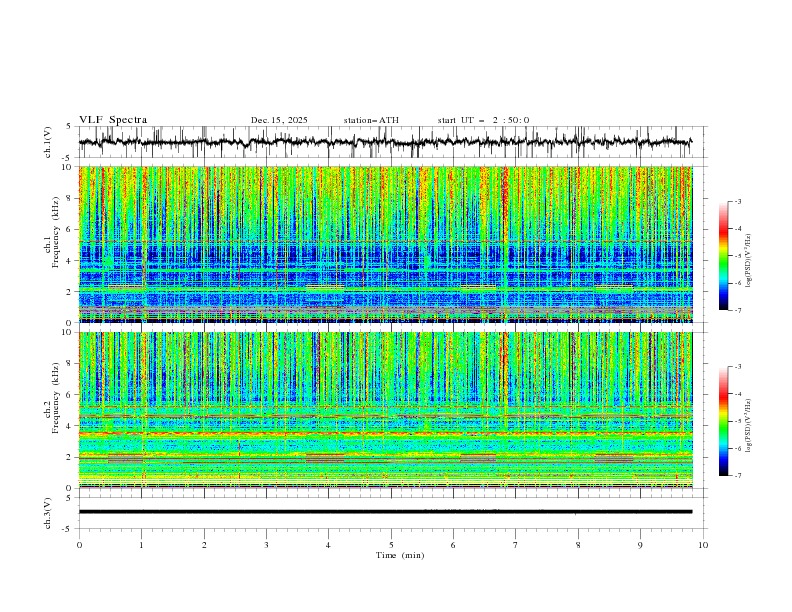Click the 0 minute tick on the time axis
This screenshot has width=792, height=612.
pyautogui.click(x=79, y=544)
